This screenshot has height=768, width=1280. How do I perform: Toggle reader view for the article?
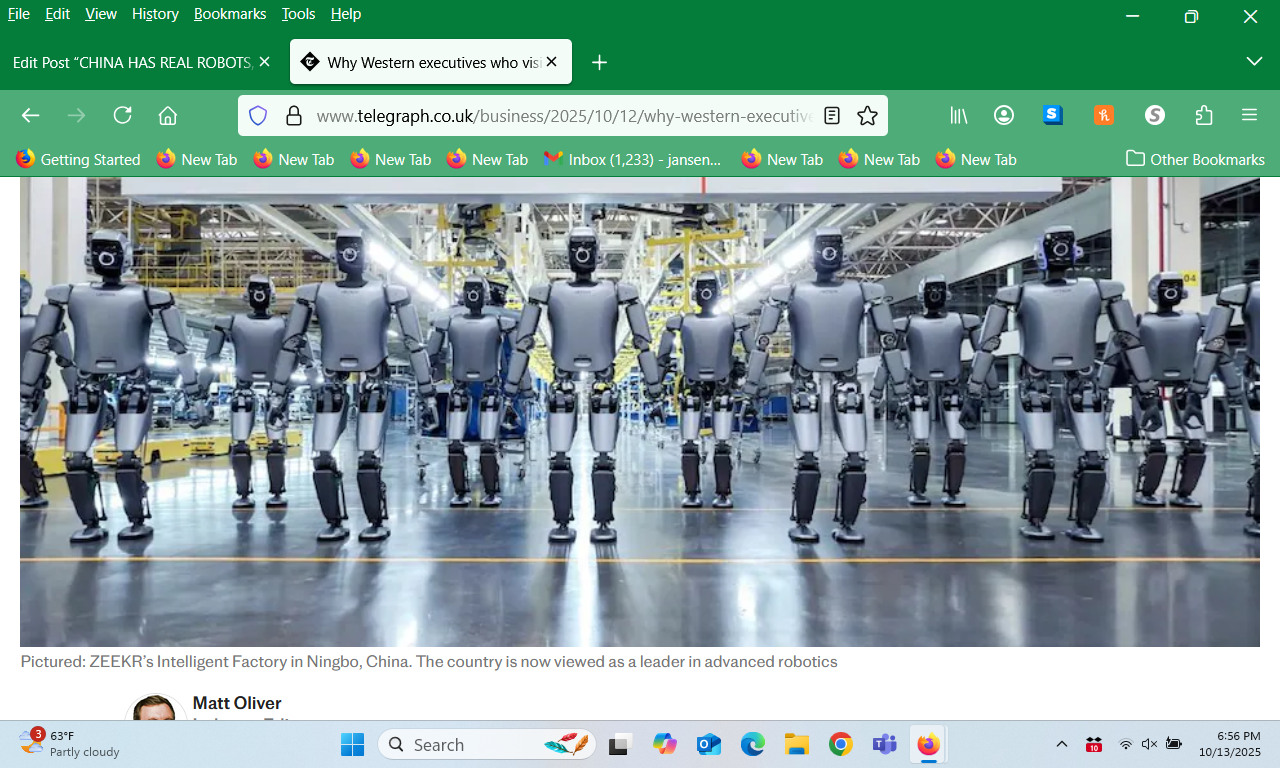(x=832, y=116)
